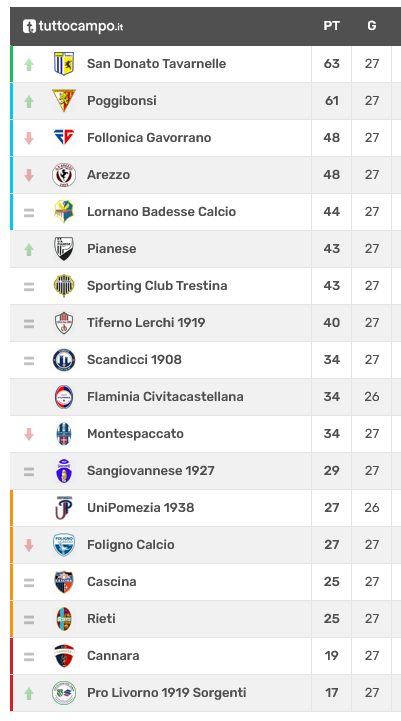Click Foligno Calcio badge icon
The height and width of the screenshot is (721, 401).
point(64,545)
